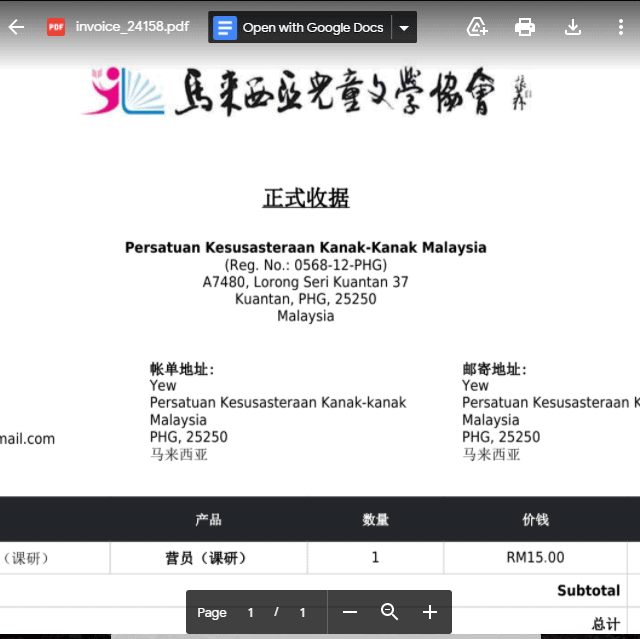This screenshot has width=640, height=639.
Task: Click the 产品 column header
Action: (x=208, y=520)
